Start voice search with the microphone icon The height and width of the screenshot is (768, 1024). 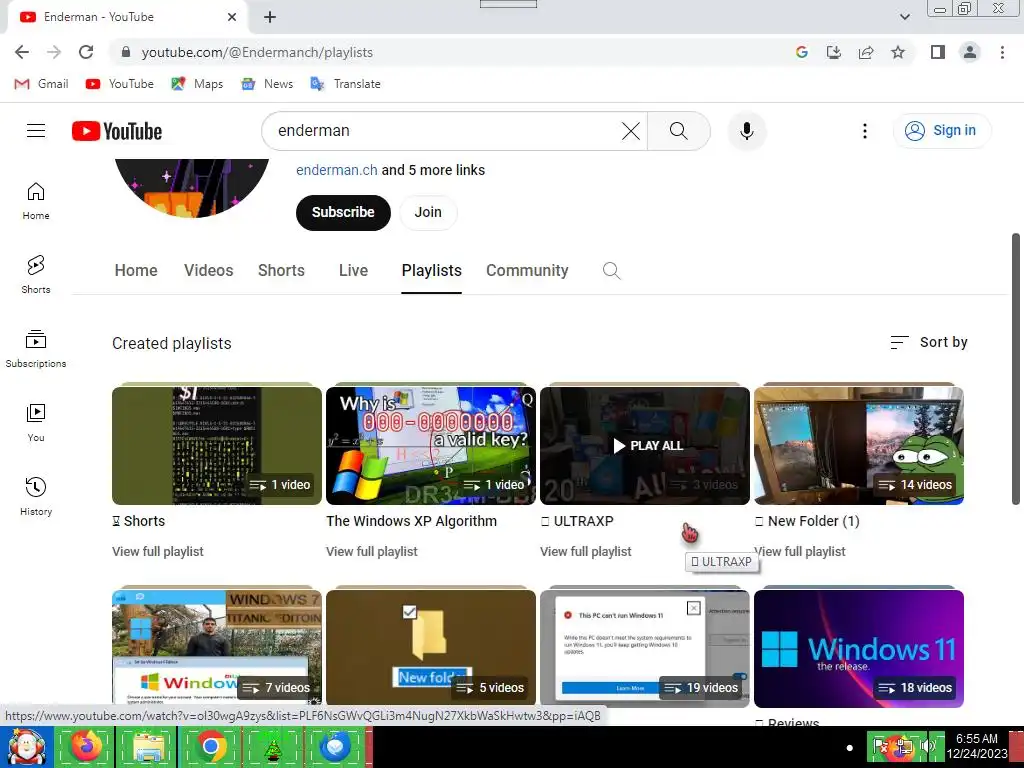pyautogui.click(x=746, y=131)
